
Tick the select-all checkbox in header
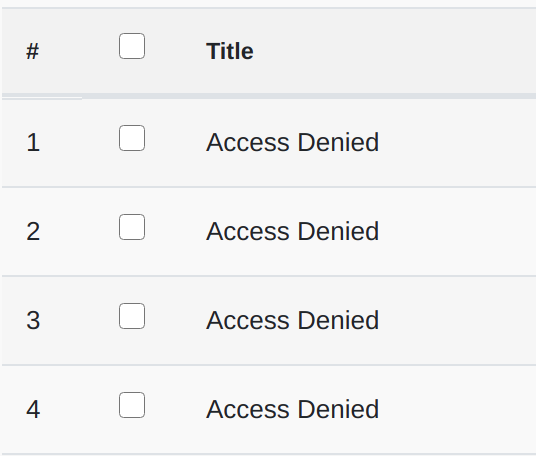coord(132,46)
